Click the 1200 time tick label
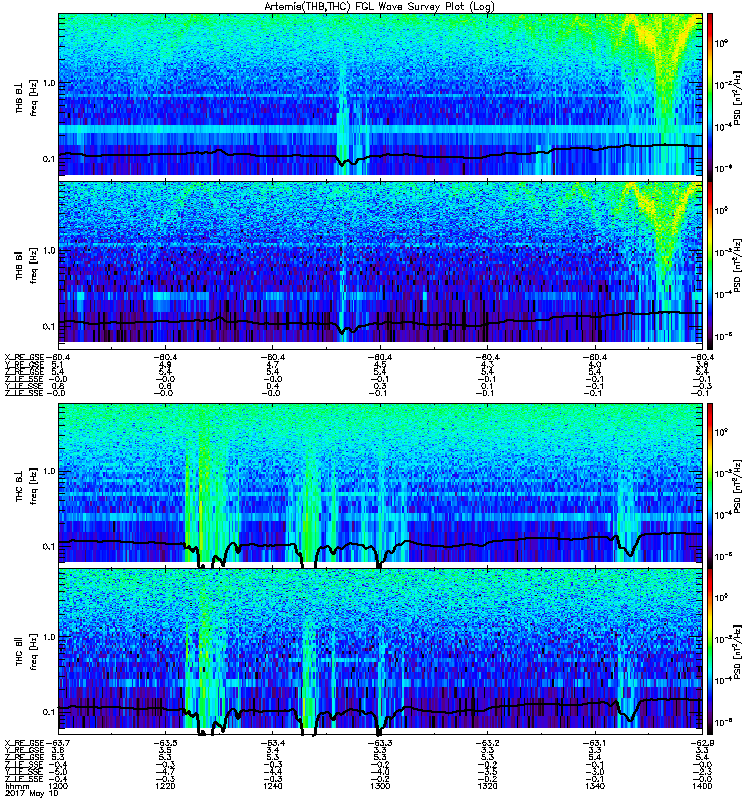750x800 pixels. tap(58, 786)
